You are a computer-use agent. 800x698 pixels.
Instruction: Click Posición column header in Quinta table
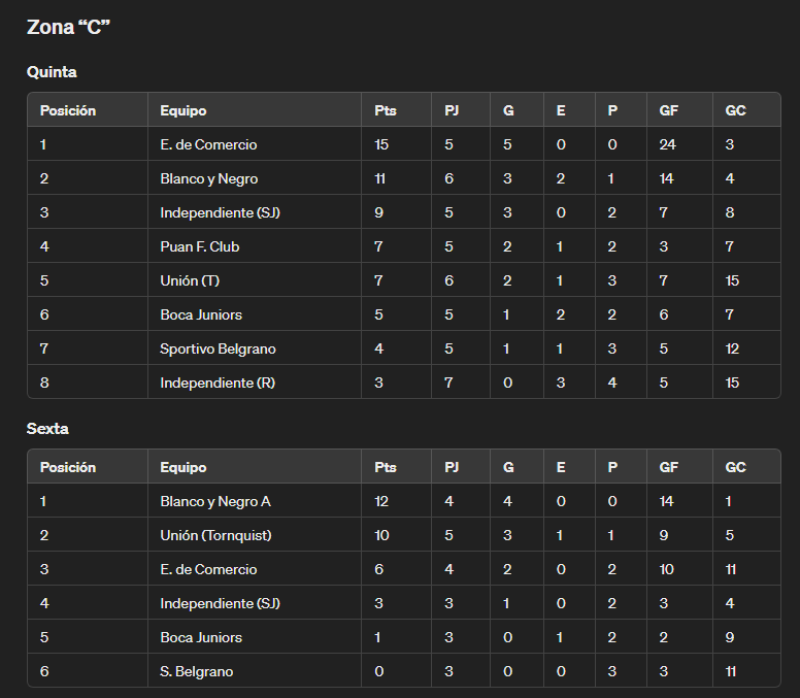pos(68,111)
